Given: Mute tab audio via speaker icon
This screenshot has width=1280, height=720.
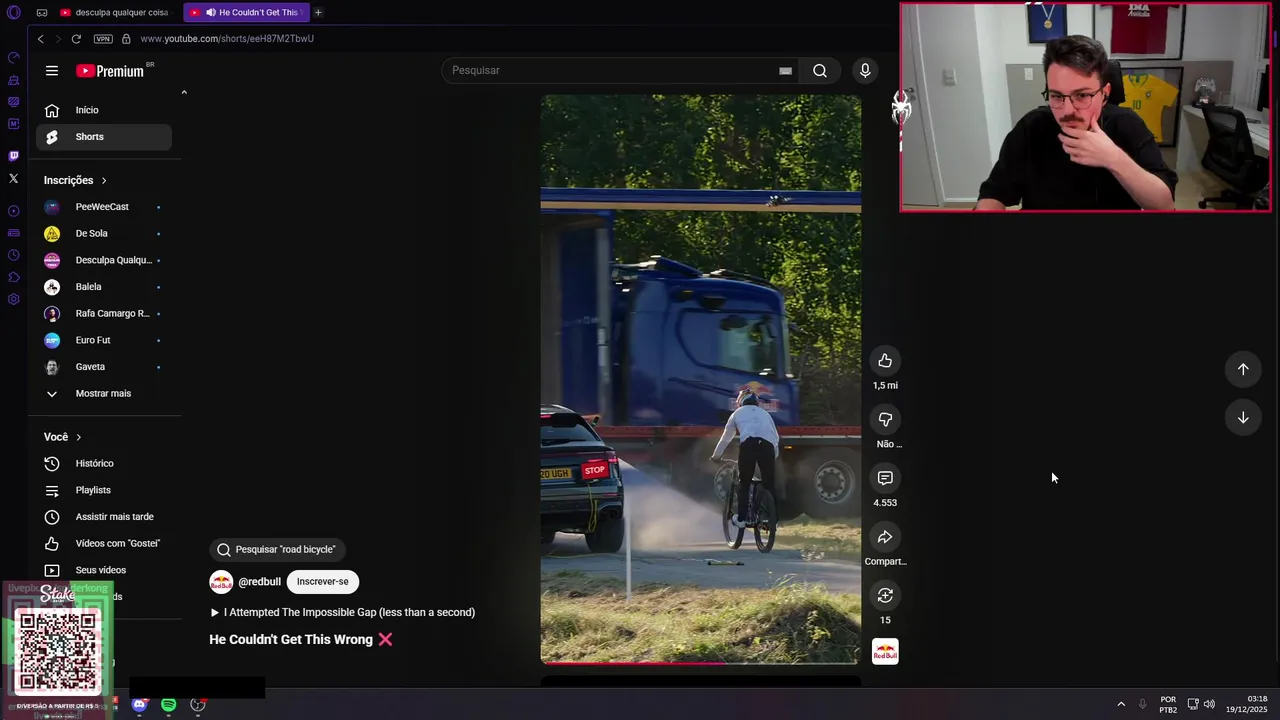Looking at the screenshot, I should 211,12.
